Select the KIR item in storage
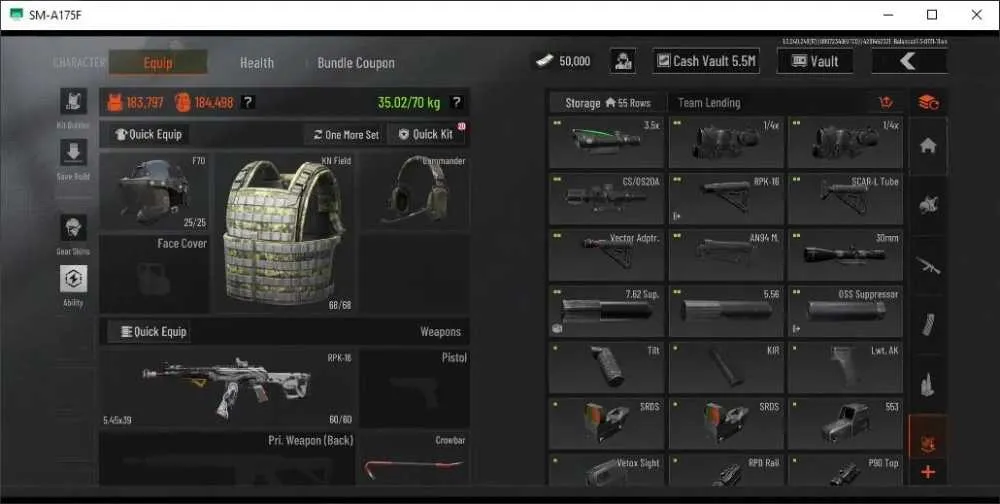This screenshot has height=504, width=1000. pyautogui.click(x=726, y=367)
